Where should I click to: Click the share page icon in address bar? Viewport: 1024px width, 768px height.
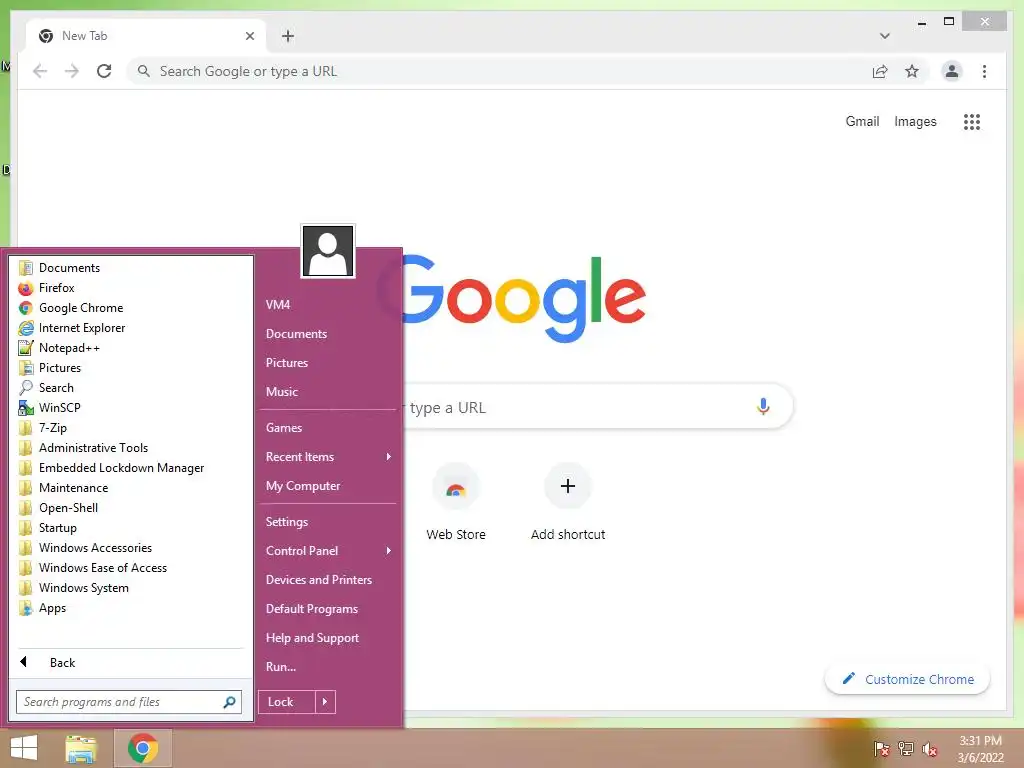pos(880,71)
